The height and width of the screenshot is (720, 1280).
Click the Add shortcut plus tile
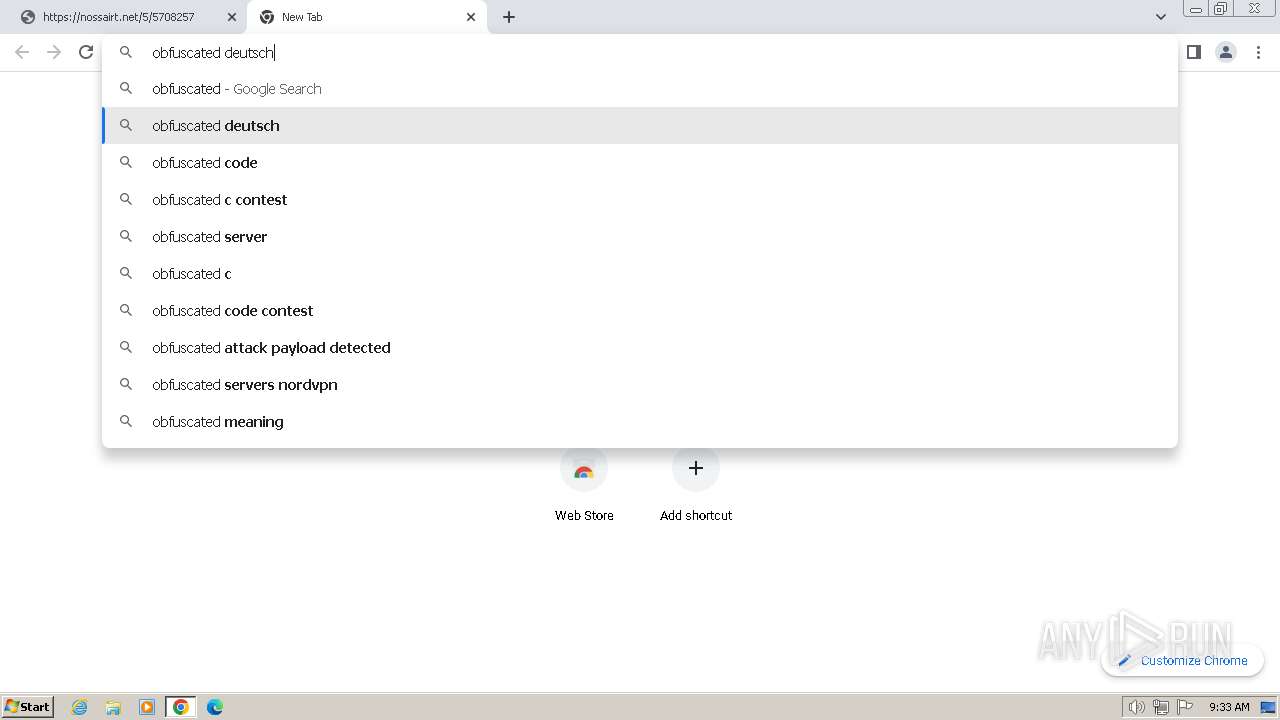click(696, 485)
